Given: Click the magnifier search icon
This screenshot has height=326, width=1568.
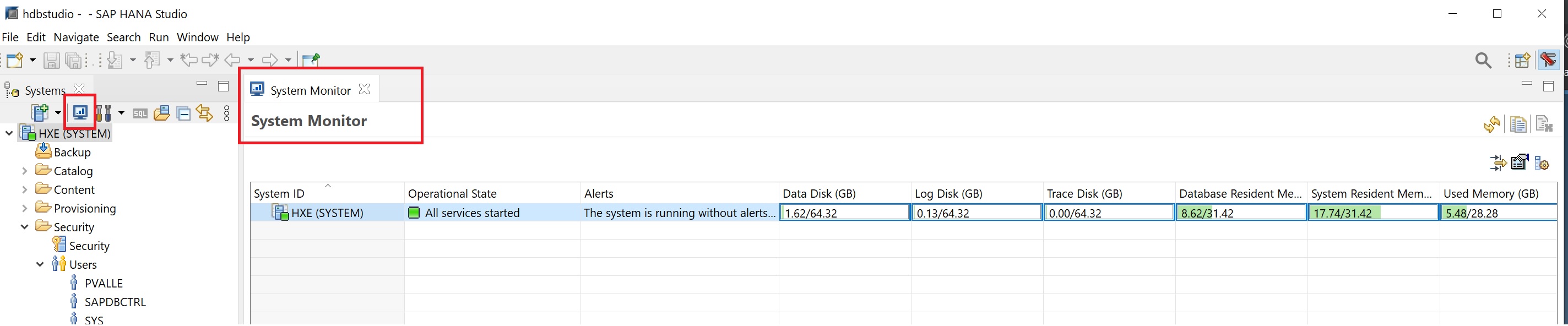Looking at the screenshot, I should 1483,60.
